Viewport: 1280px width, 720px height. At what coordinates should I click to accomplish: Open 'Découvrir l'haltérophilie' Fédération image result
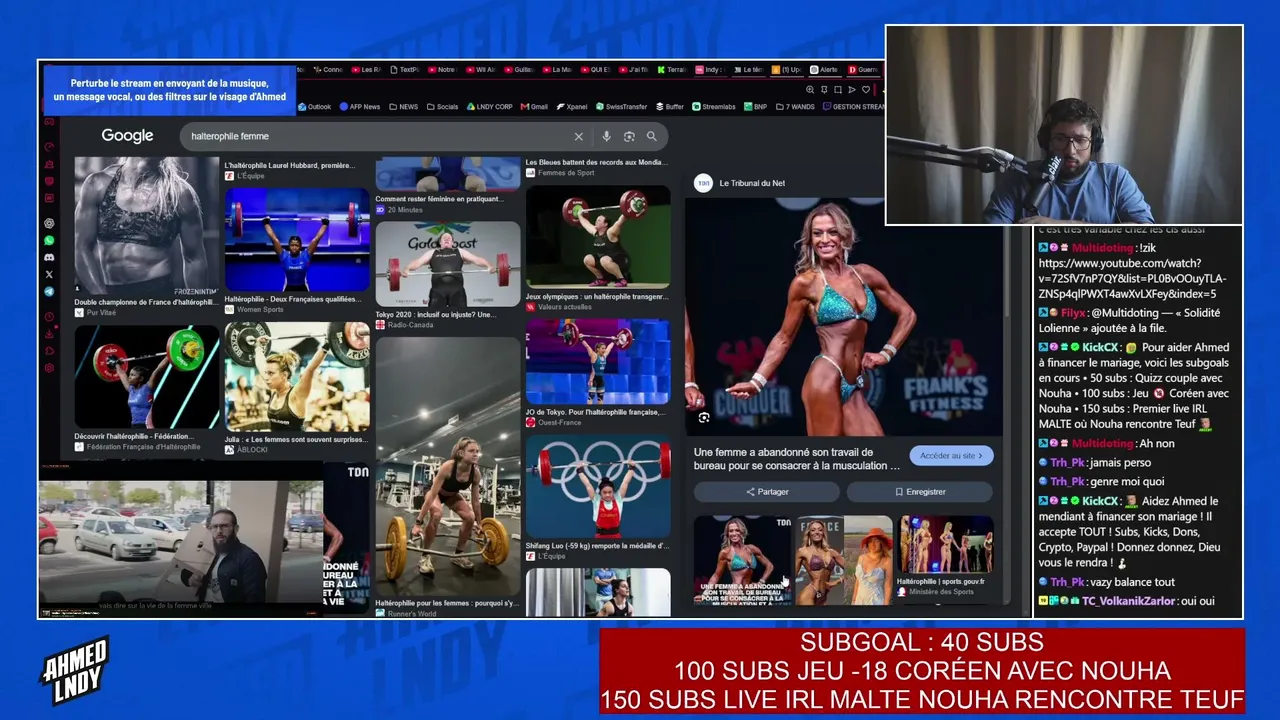[x=147, y=377]
